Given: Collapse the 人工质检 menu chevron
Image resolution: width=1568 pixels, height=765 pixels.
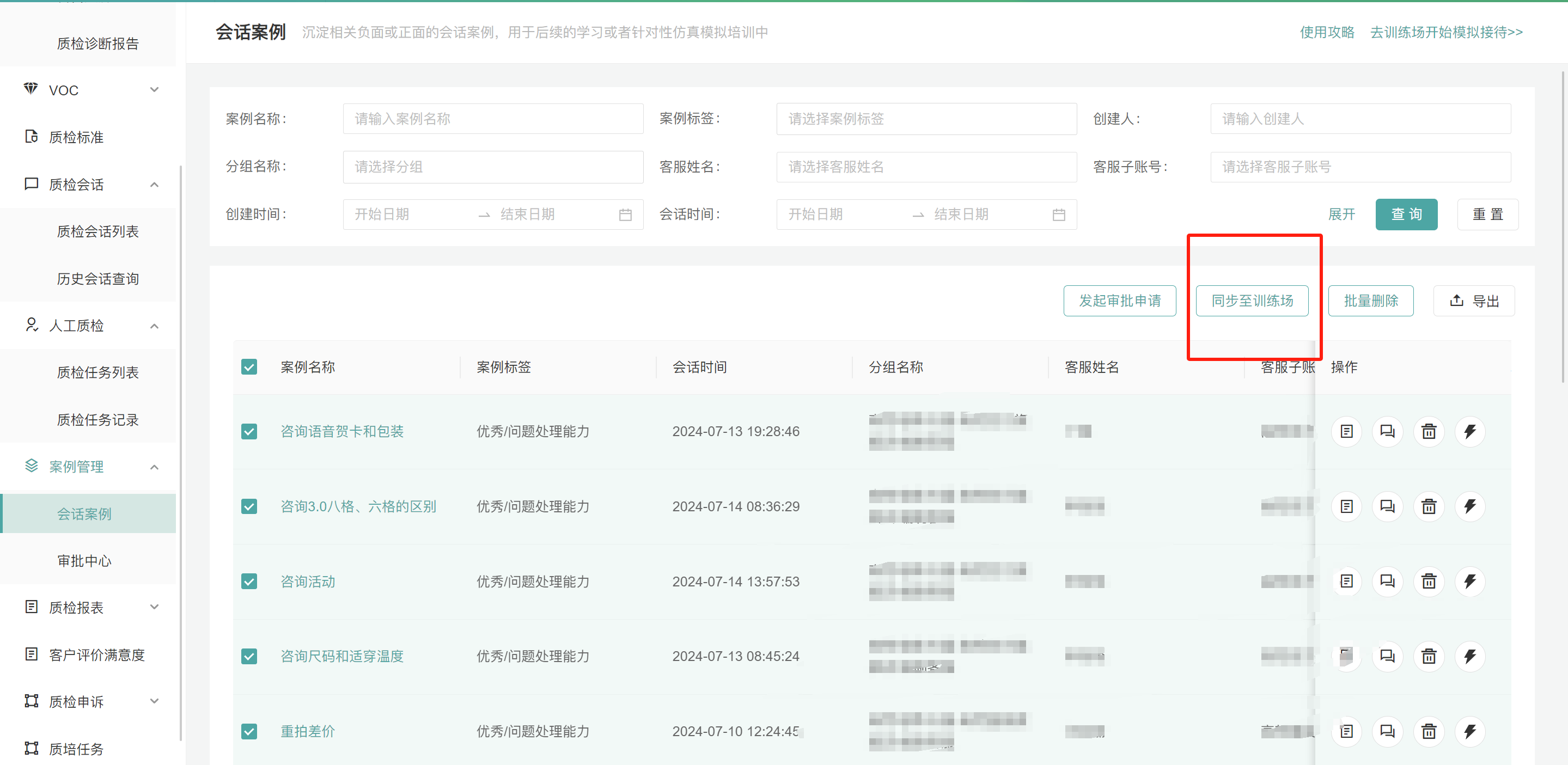Looking at the screenshot, I should 155,326.
